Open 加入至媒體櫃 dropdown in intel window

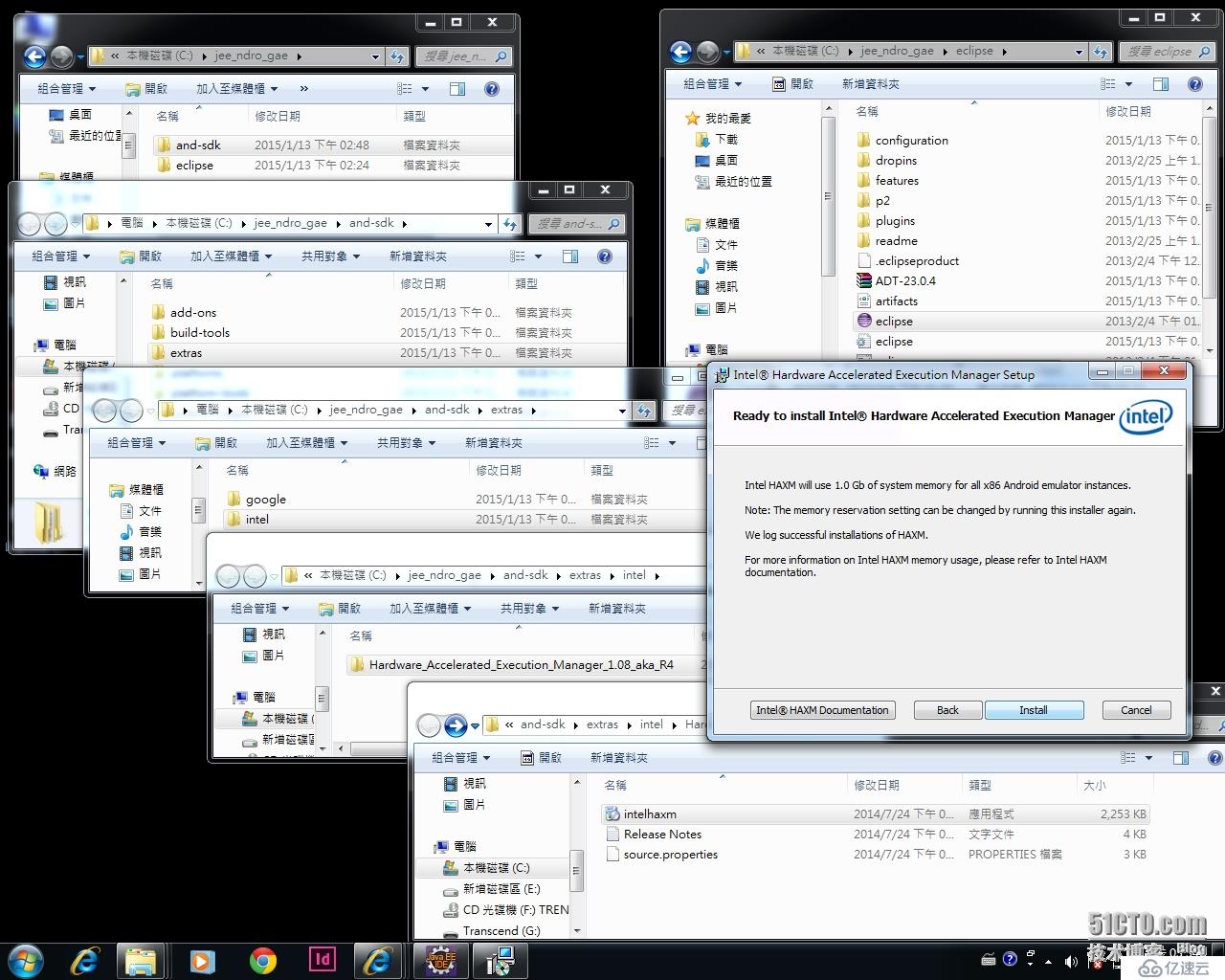pos(430,609)
